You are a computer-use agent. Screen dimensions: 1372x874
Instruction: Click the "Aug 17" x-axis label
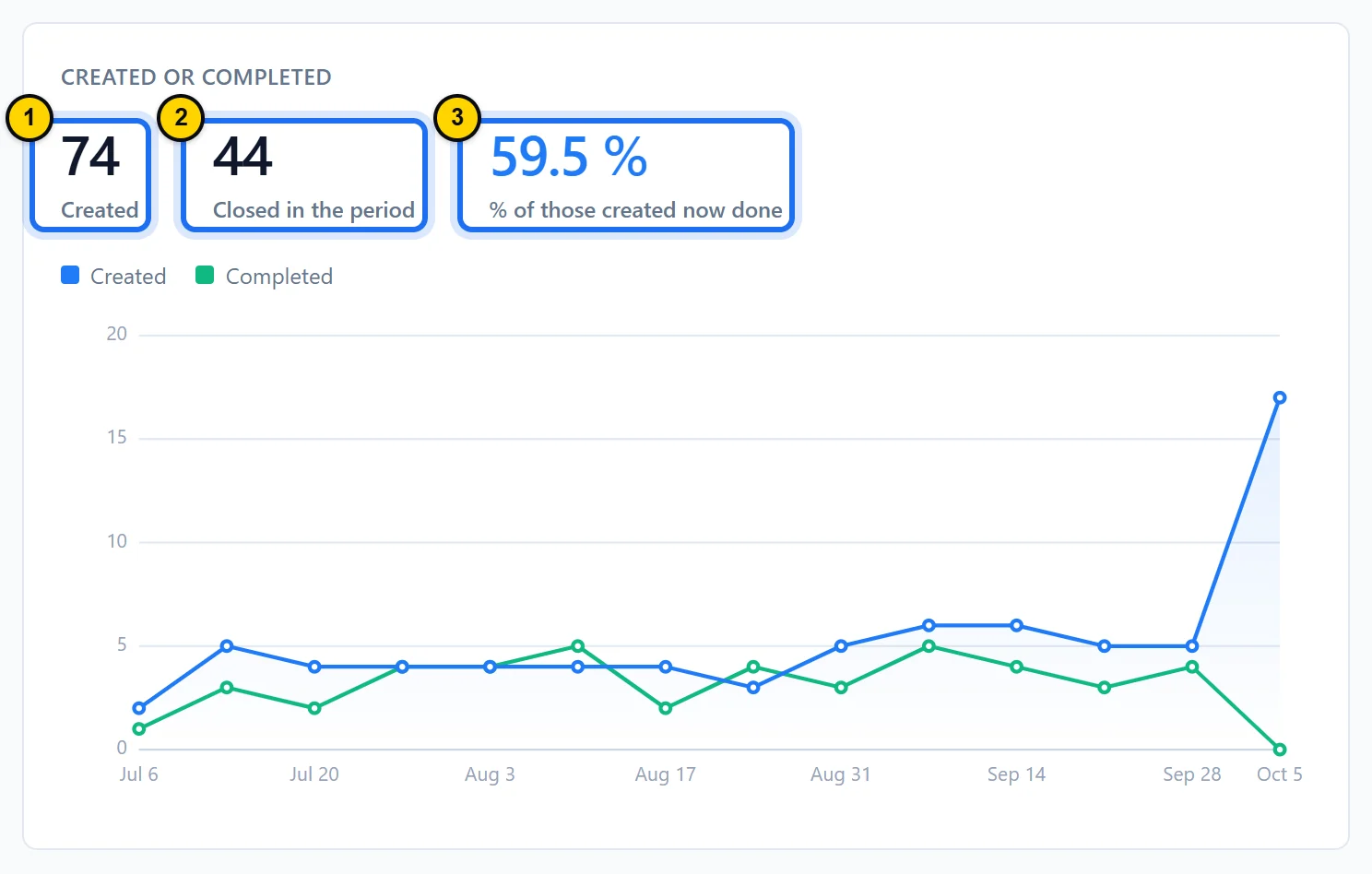click(666, 774)
